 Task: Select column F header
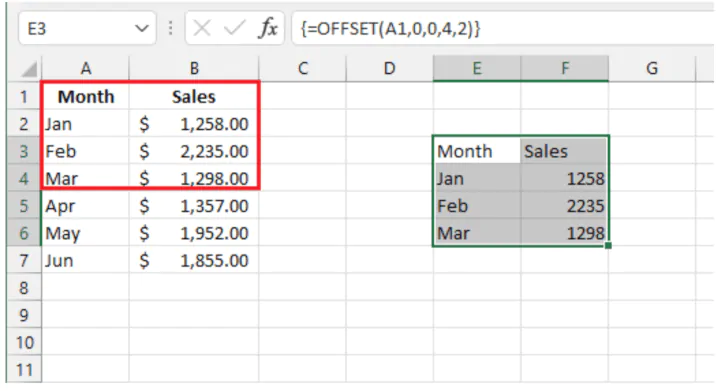(x=565, y=68)
